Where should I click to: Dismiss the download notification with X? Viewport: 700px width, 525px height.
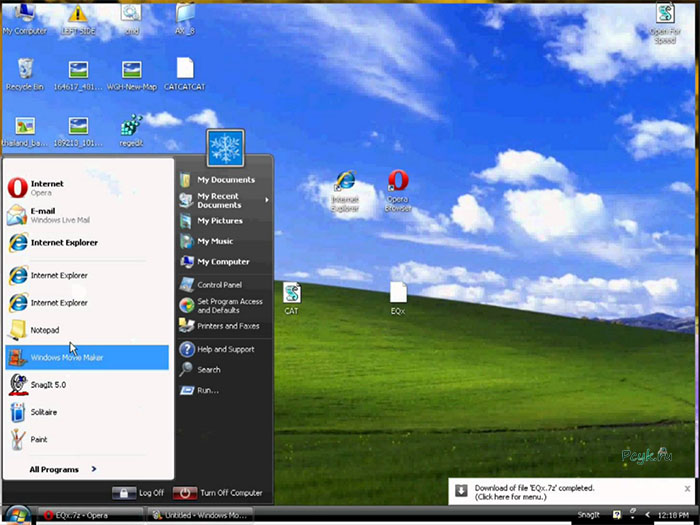[688, 488]
